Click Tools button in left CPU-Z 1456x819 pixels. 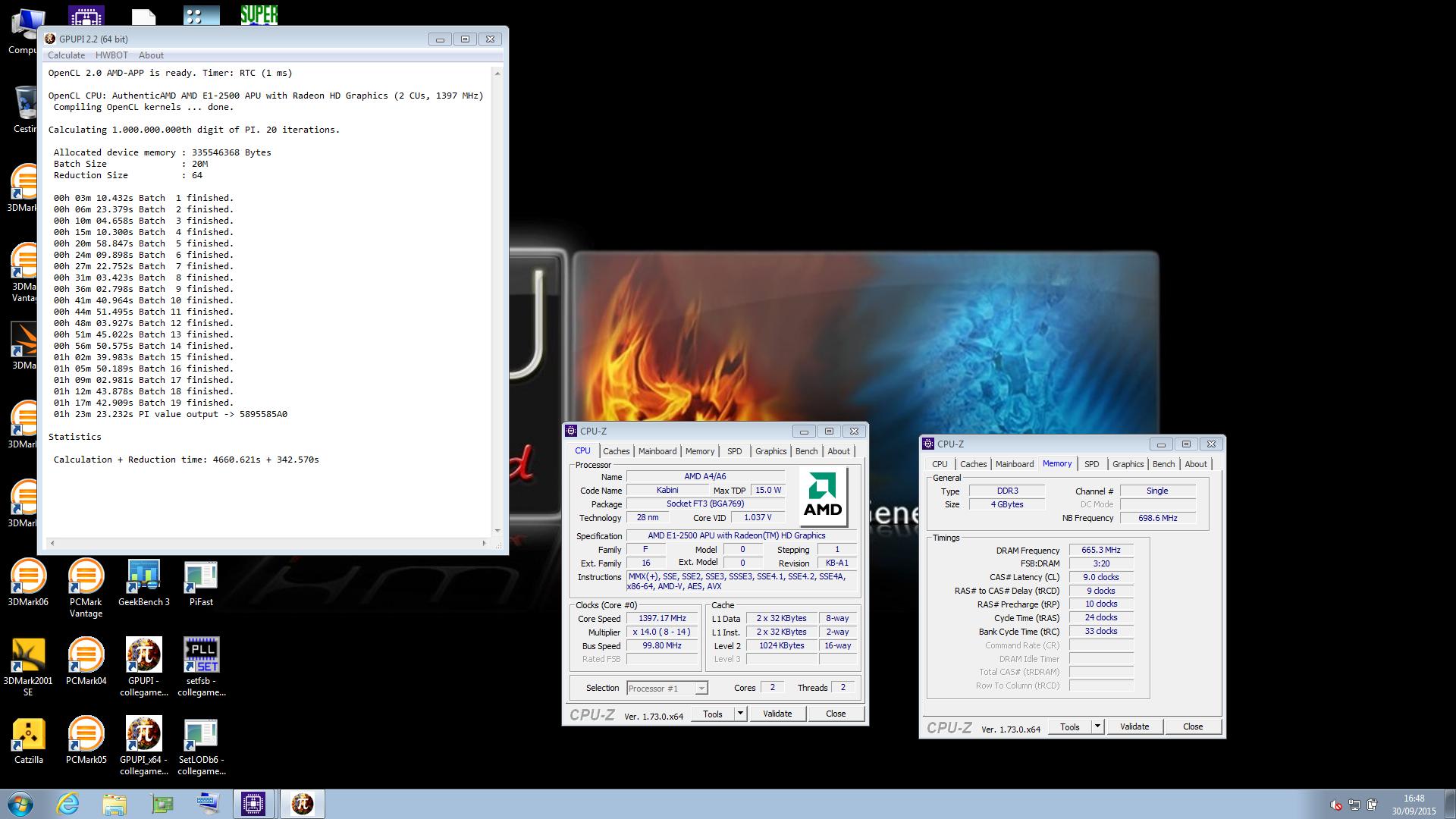tap(713, 714)
